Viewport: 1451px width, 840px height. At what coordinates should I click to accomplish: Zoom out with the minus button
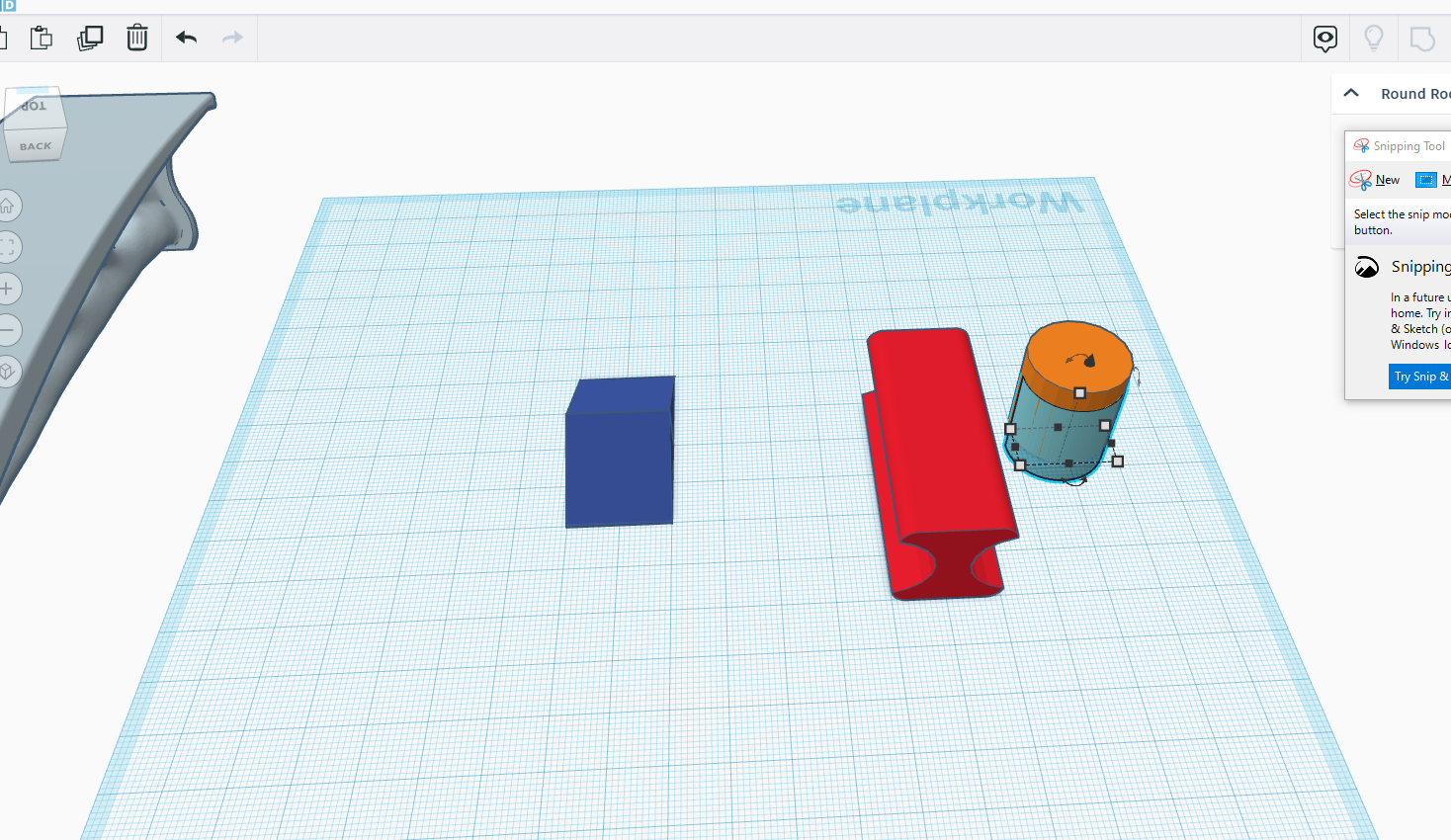pos(7,330)
